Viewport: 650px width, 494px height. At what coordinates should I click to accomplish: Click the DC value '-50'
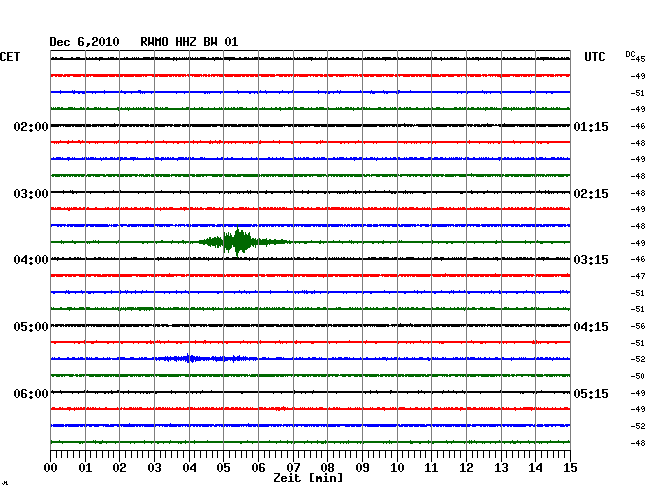(x=638, y=376)
